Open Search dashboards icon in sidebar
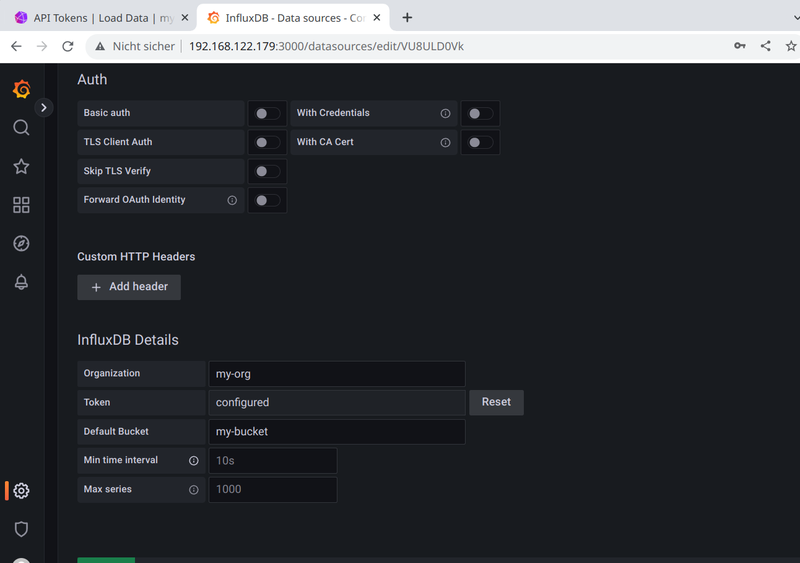Screen dimensions: 800x563 point(21,128)
